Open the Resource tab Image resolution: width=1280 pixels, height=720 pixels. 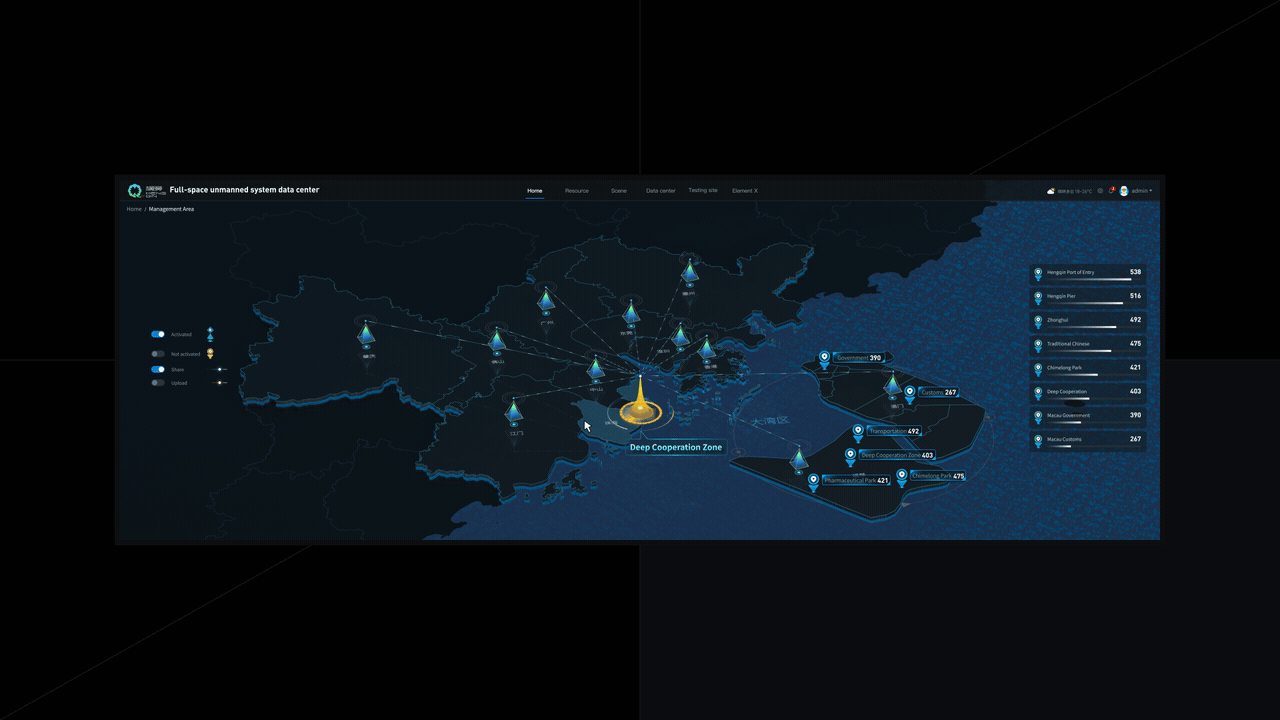[577, 190]
